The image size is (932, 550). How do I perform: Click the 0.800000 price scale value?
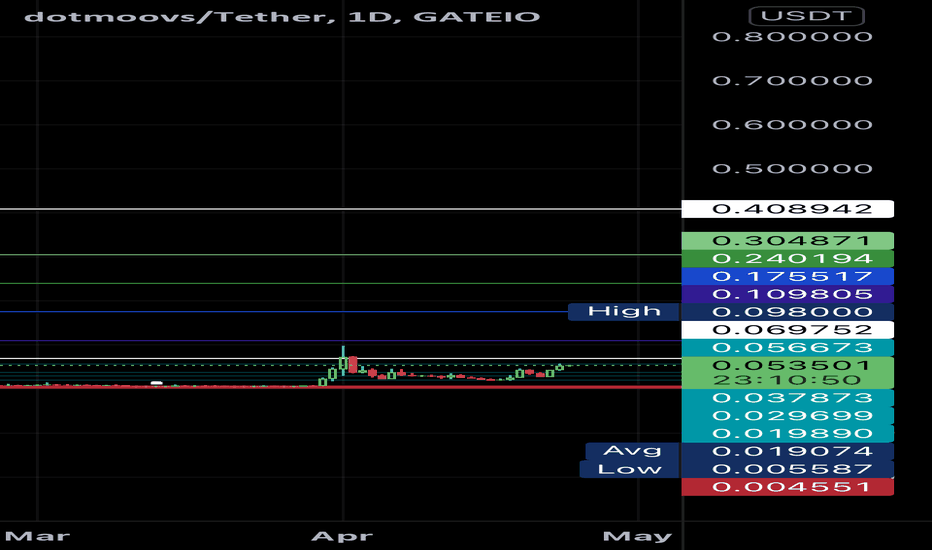pyautogui.click(x=792, y=37)
